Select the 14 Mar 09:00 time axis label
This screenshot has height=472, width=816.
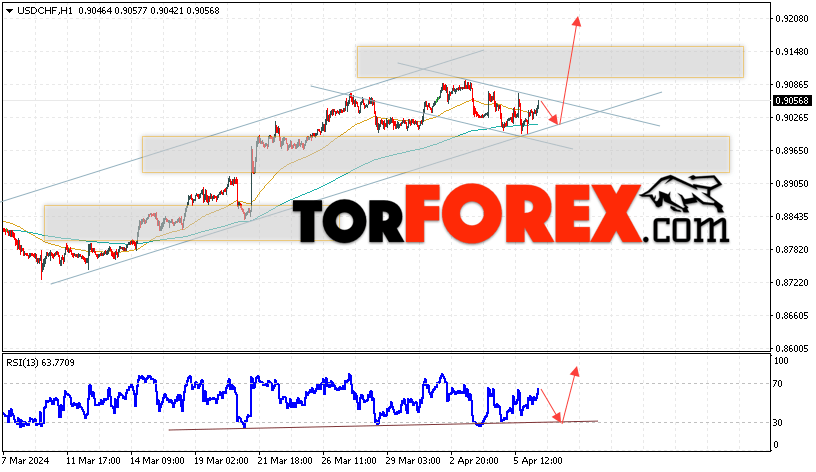157,461
